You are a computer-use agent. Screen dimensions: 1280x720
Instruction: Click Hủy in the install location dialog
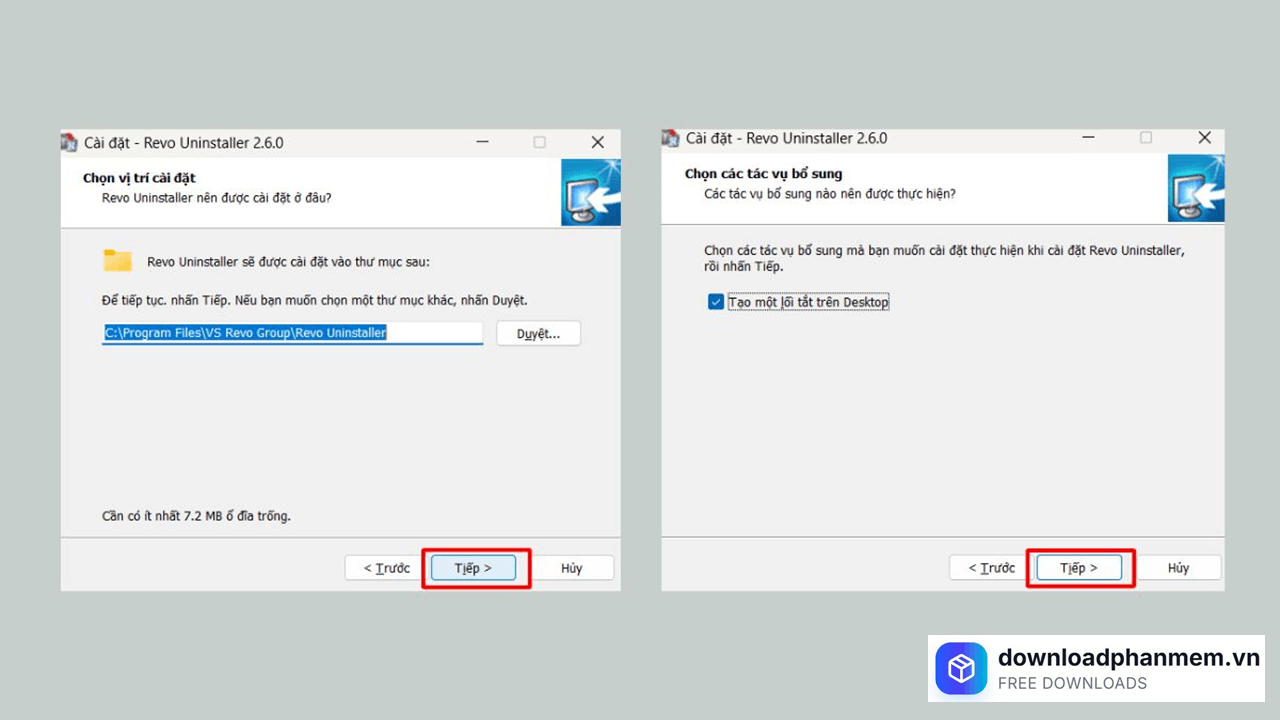pos(571,568)
